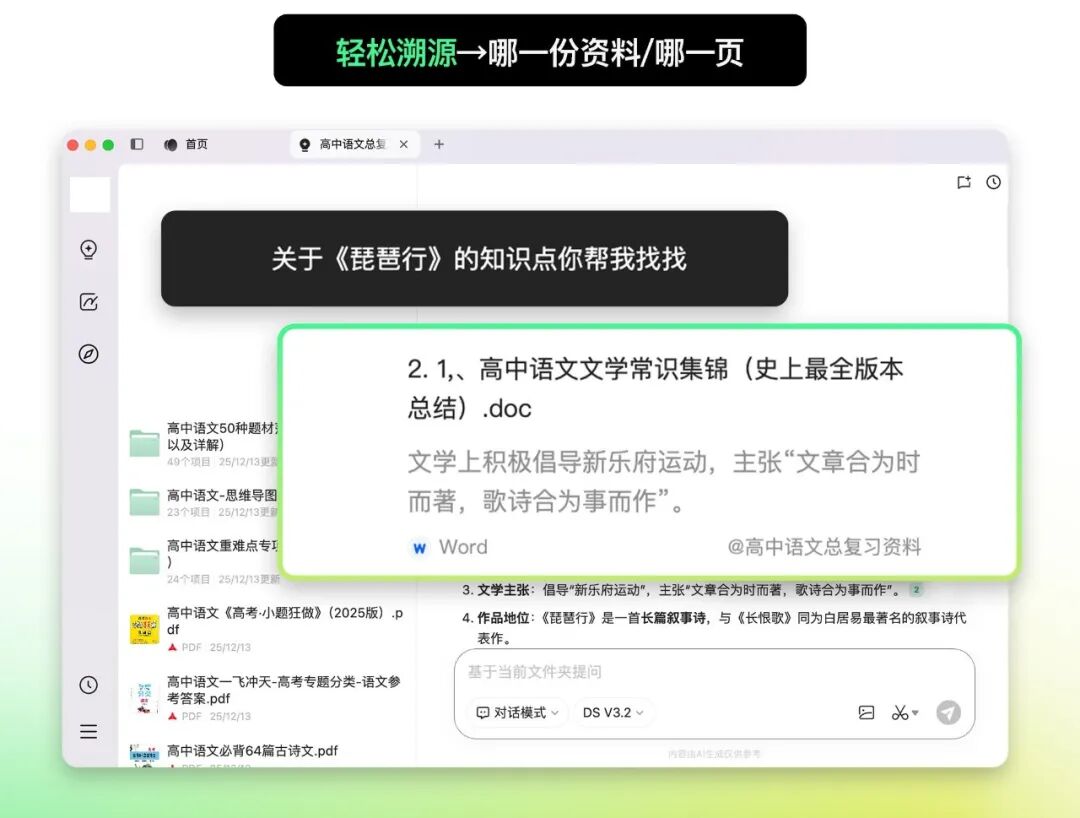Start new chat with top-right icon
Screen dimensions: 1080x818
964,182
